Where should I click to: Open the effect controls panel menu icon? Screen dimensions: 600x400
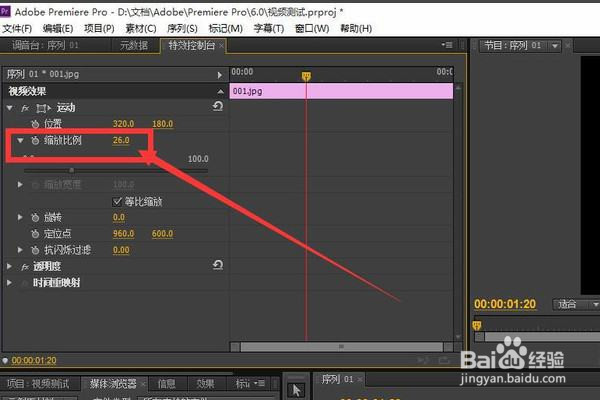447,45
